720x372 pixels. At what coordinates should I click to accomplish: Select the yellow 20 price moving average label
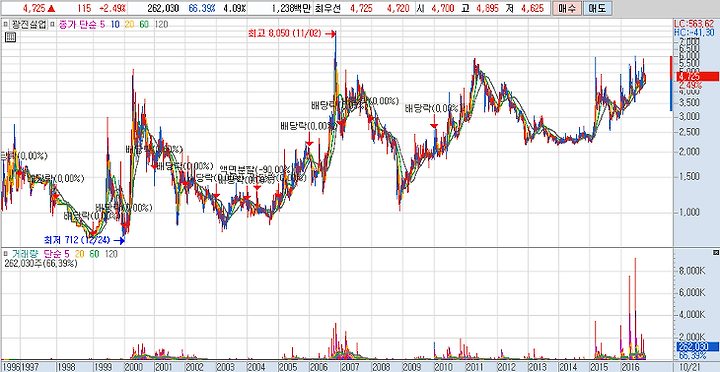point(130,25)
